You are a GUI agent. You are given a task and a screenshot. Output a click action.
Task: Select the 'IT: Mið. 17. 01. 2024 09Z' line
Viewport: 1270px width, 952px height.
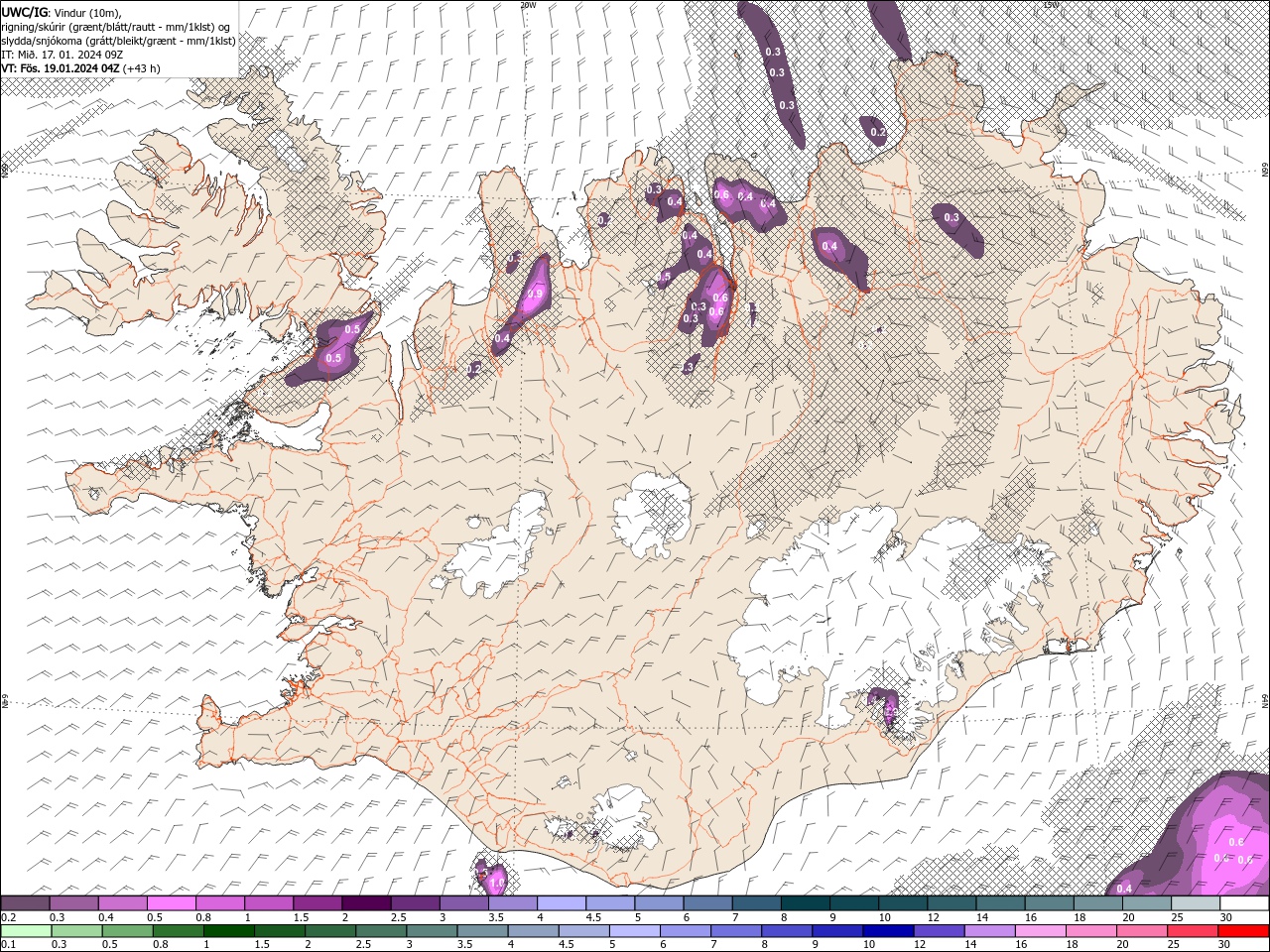click(64, 55)
